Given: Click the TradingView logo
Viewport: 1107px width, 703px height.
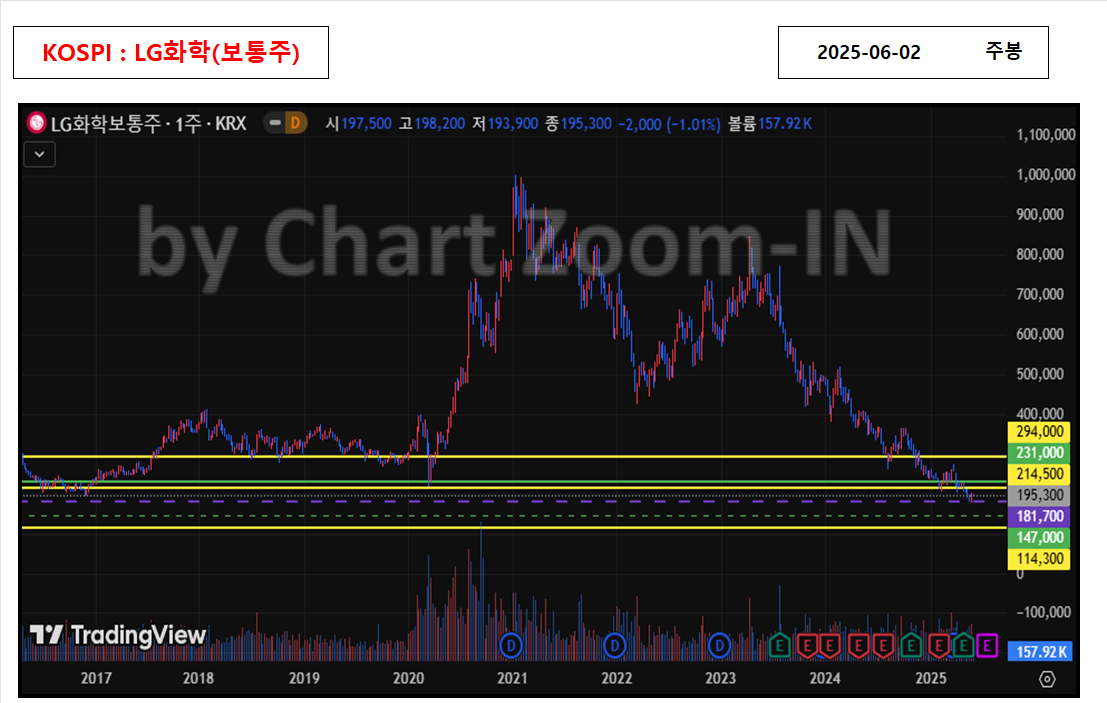Looking at the screenshot, I should 118,635.
